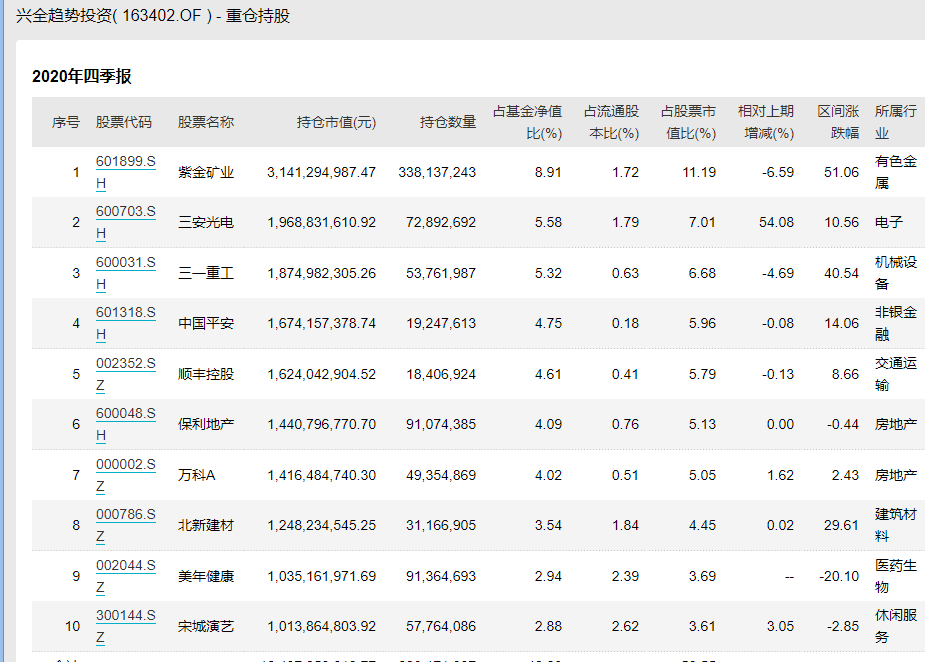Click holding quantity 72,892,692
The image size is (925, 662).
(x=441, y=222)
